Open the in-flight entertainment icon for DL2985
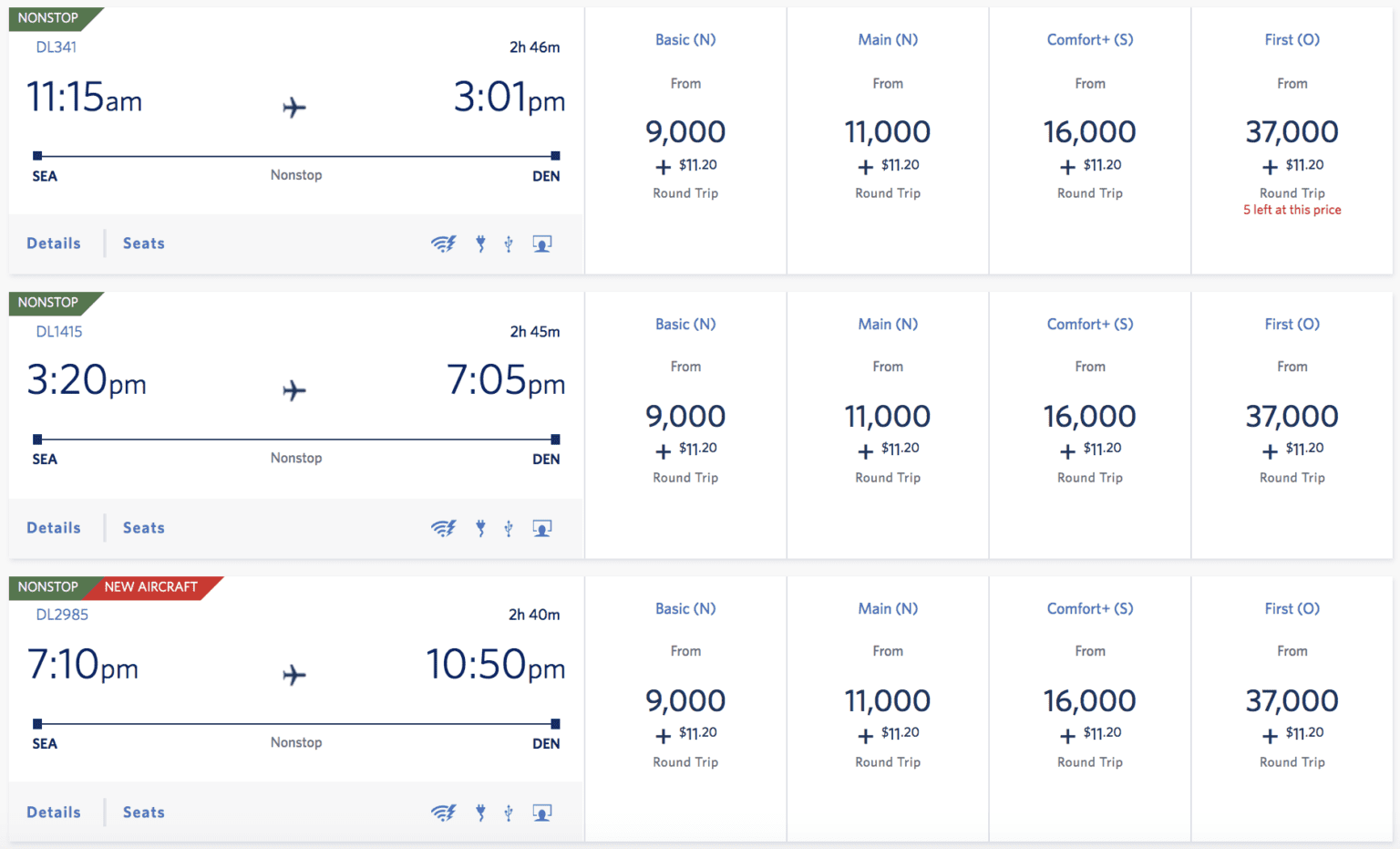 pos(541,812)
